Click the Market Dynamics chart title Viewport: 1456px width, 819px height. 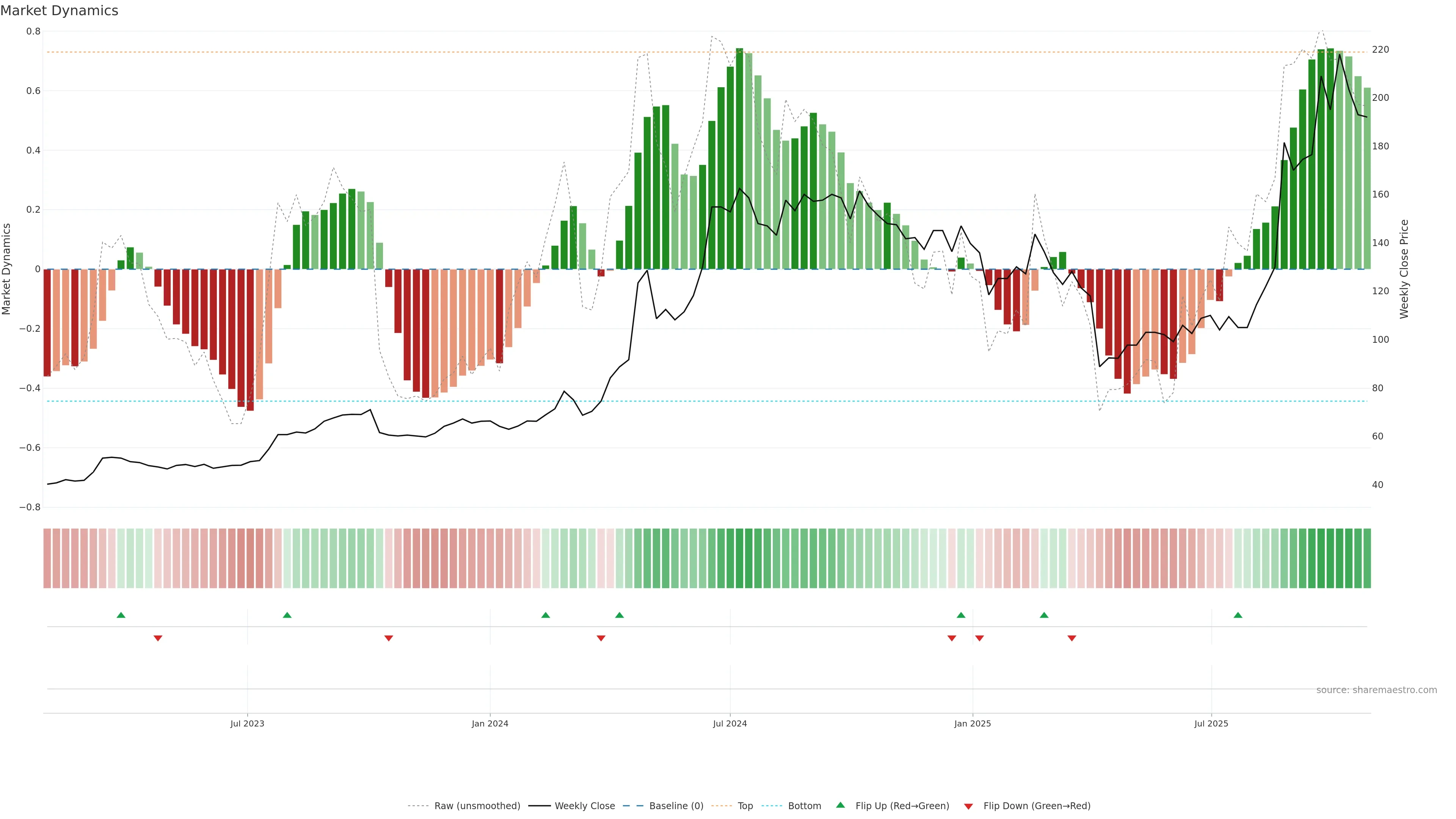click(x=60, y=11)
